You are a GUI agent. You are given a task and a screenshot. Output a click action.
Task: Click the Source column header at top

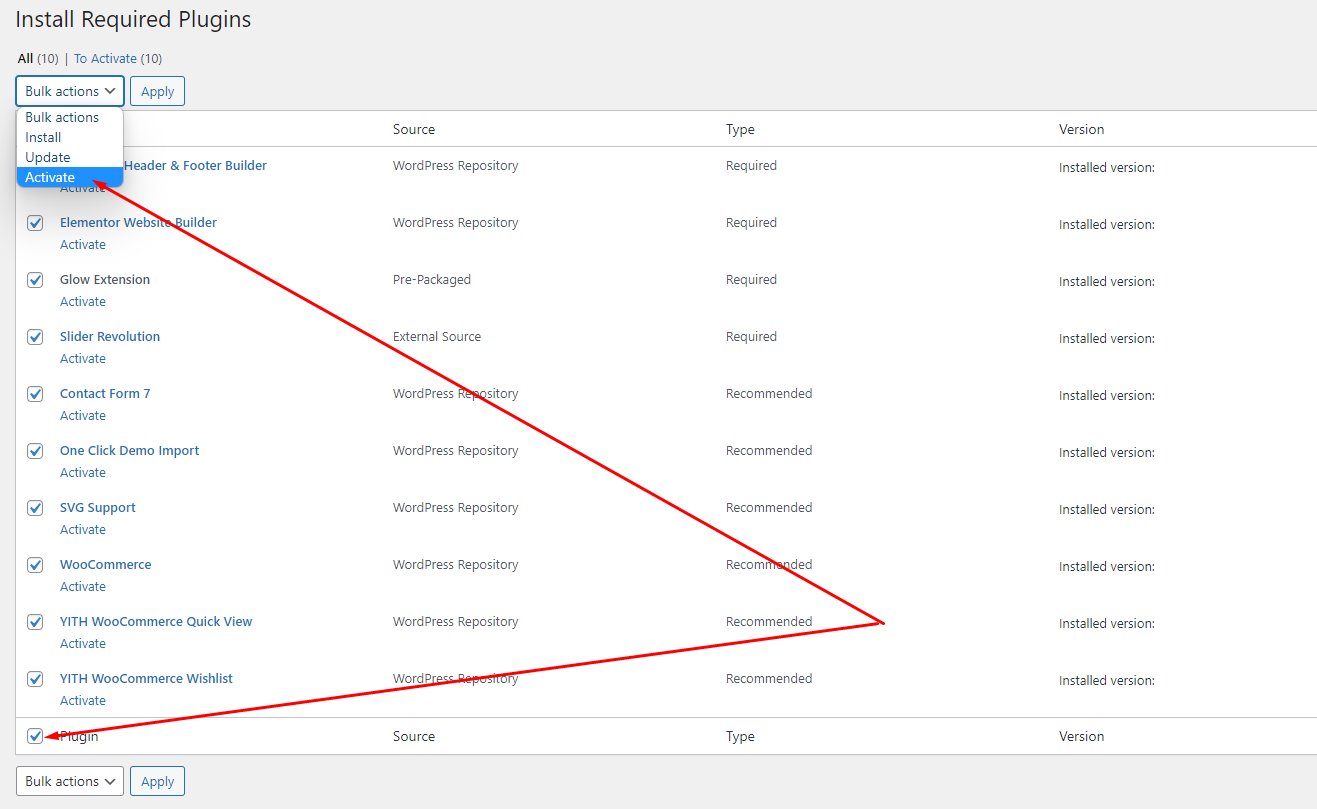click(x=414, y=129)
